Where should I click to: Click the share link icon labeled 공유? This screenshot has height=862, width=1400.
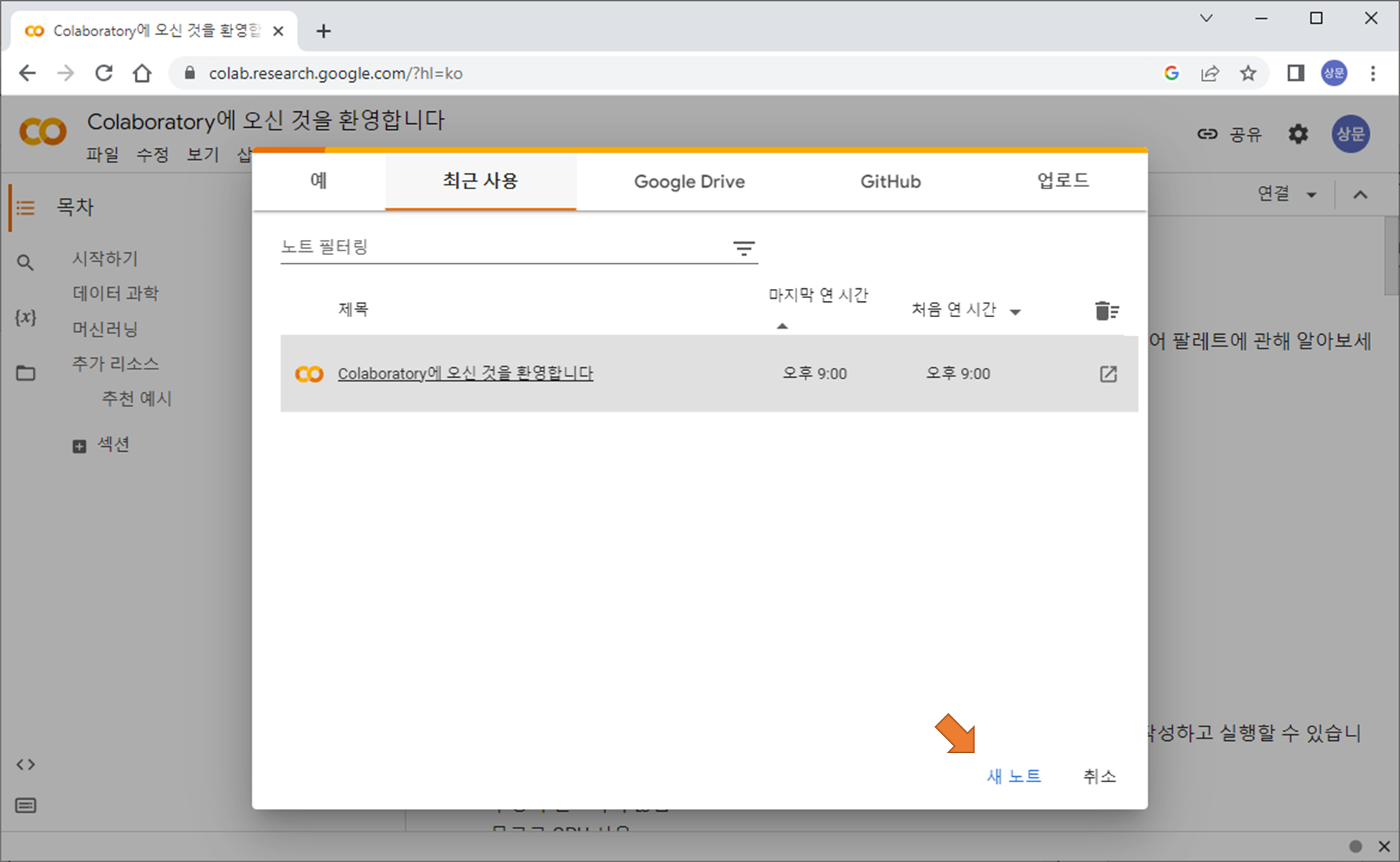tap(1207, 134)
